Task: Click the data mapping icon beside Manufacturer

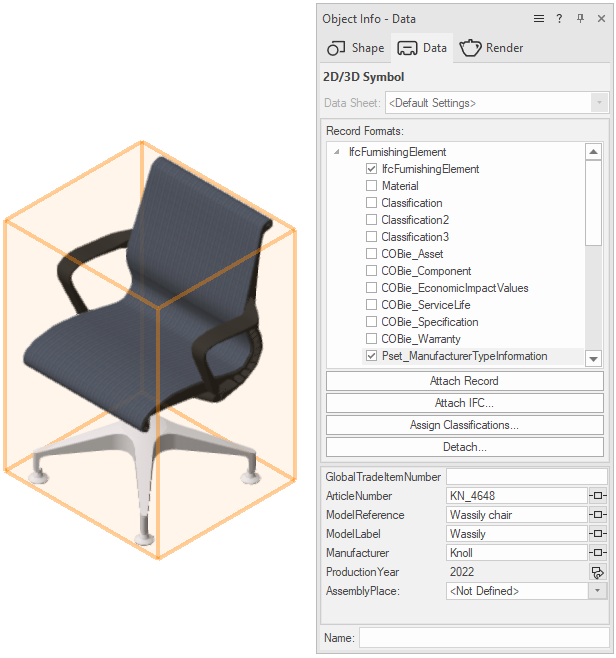Action: [597, 553]
